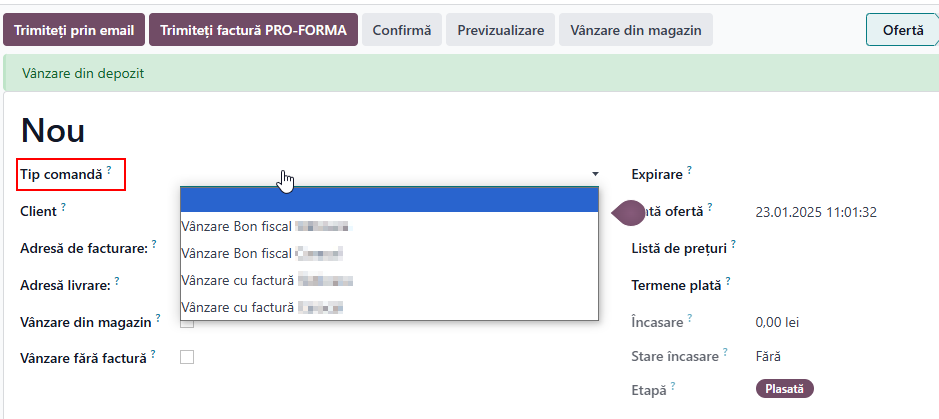Click help question mark beside Adresă livrare
This screenshot has width=939, height=419.
(117, 281)
